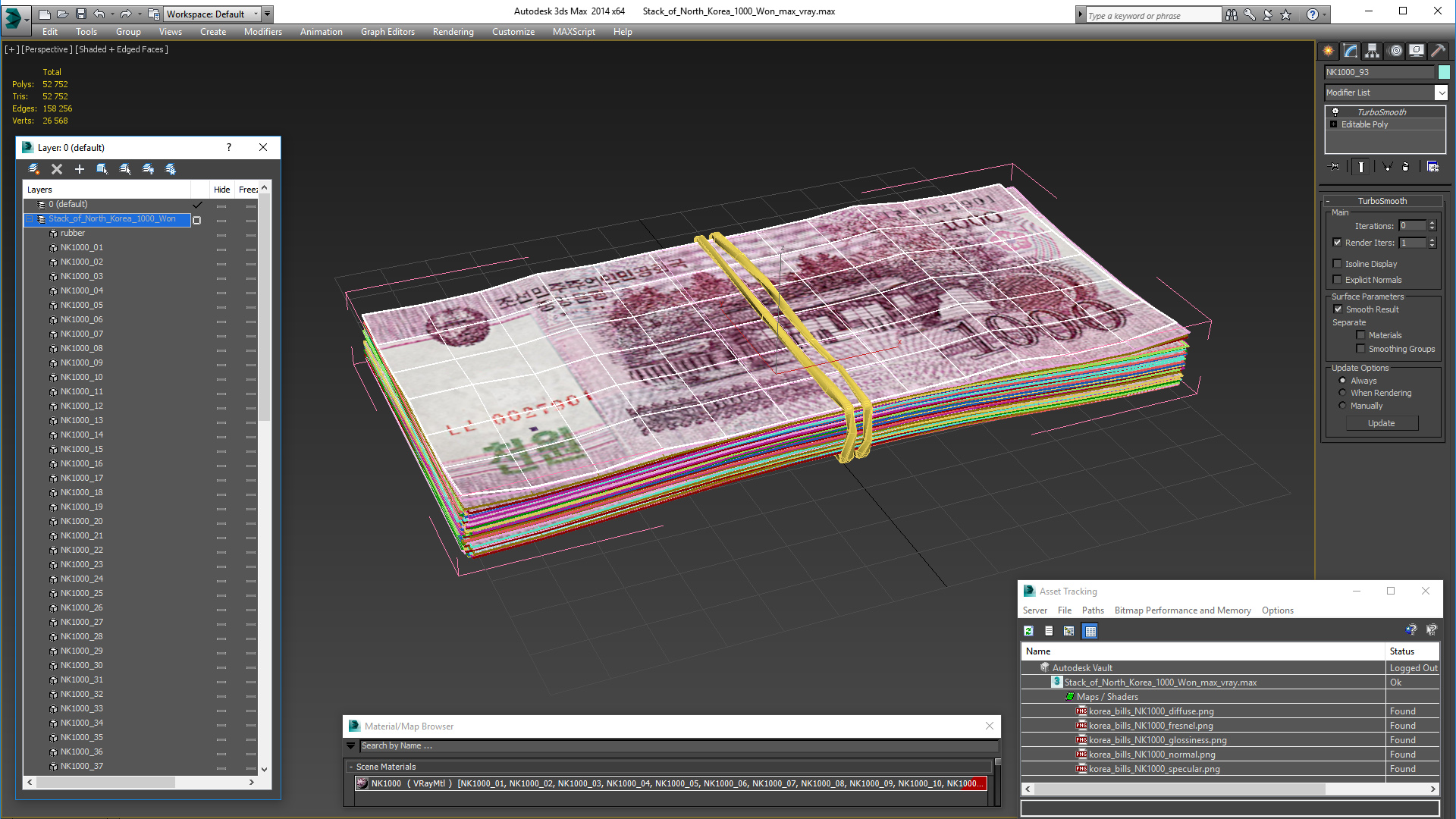The width and height of the screenshot is (1456, 819).
Task: Click the binoculars search icon
Action: pos(1232,14)
